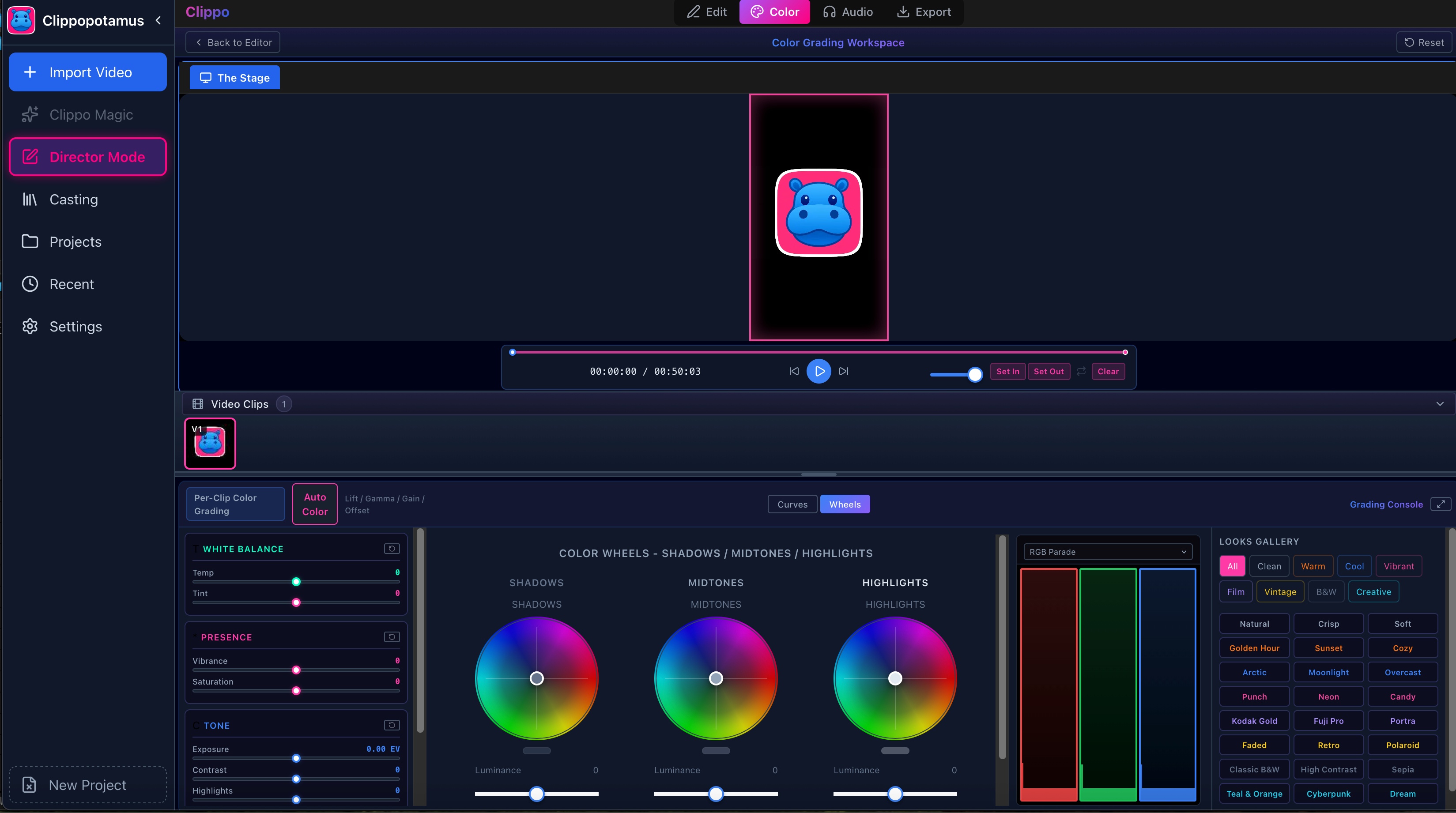Click the Midtones color wheel center
The image size is (1456, 813).
[x=716, y=678]
